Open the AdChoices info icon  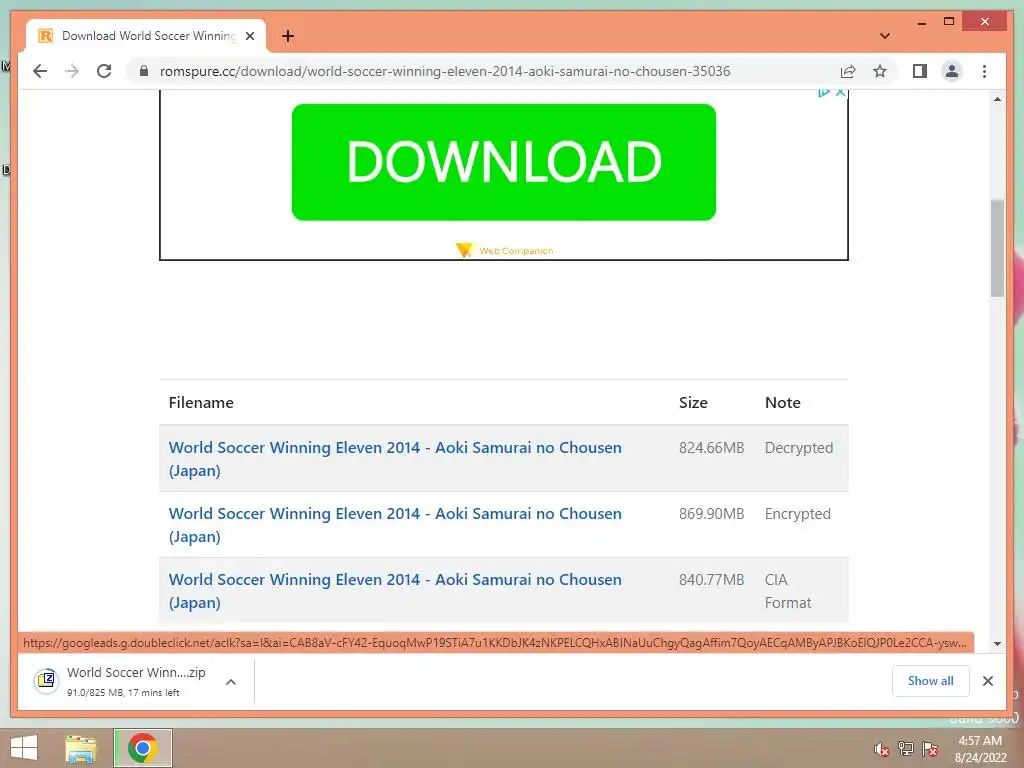(824, 93)
